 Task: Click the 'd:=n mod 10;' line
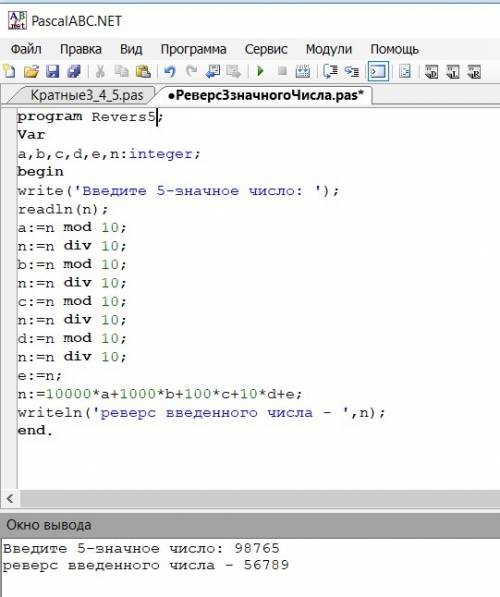pos(72,338)
